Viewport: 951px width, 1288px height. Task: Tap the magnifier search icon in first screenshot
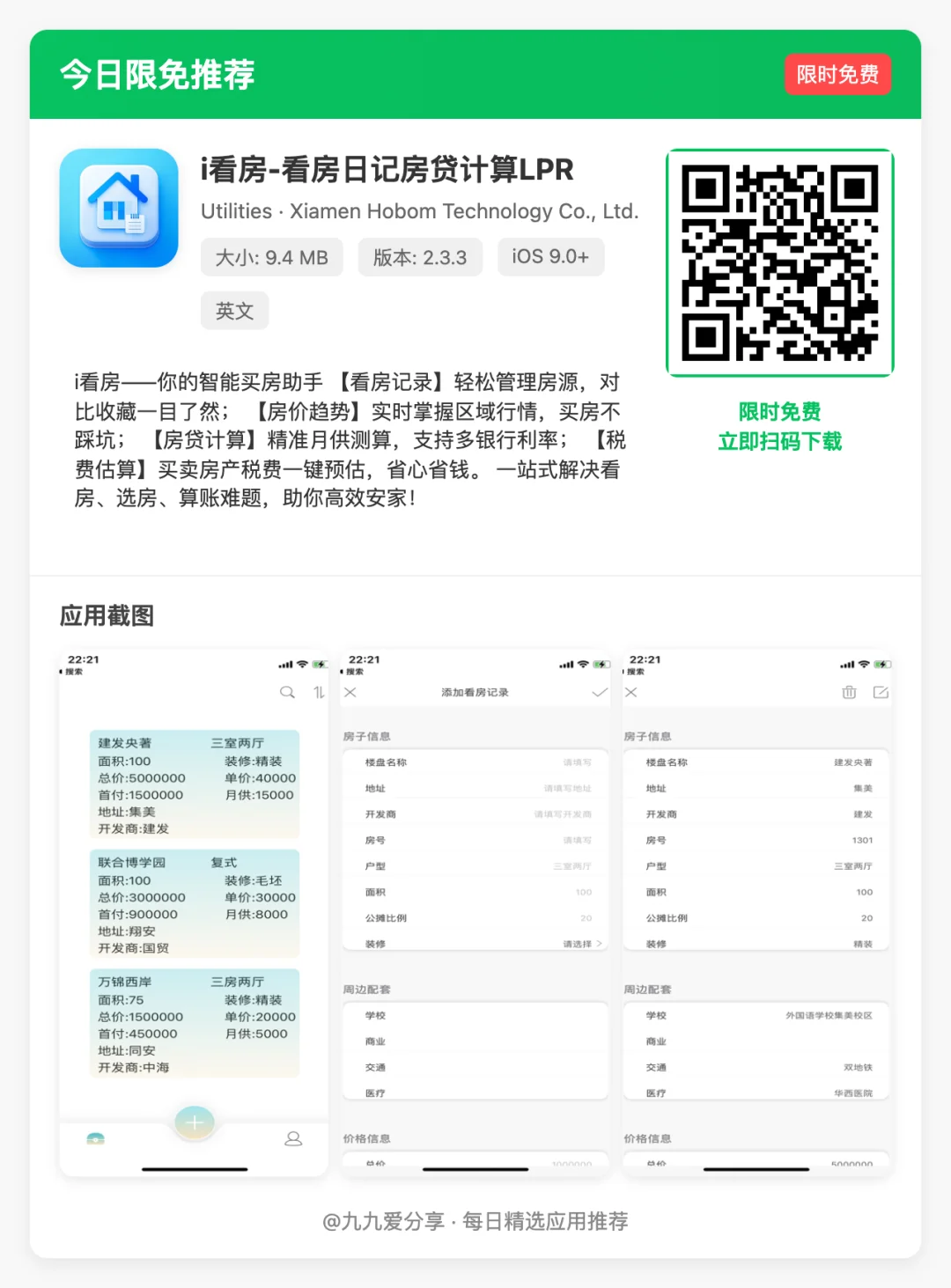coord(287,692)
